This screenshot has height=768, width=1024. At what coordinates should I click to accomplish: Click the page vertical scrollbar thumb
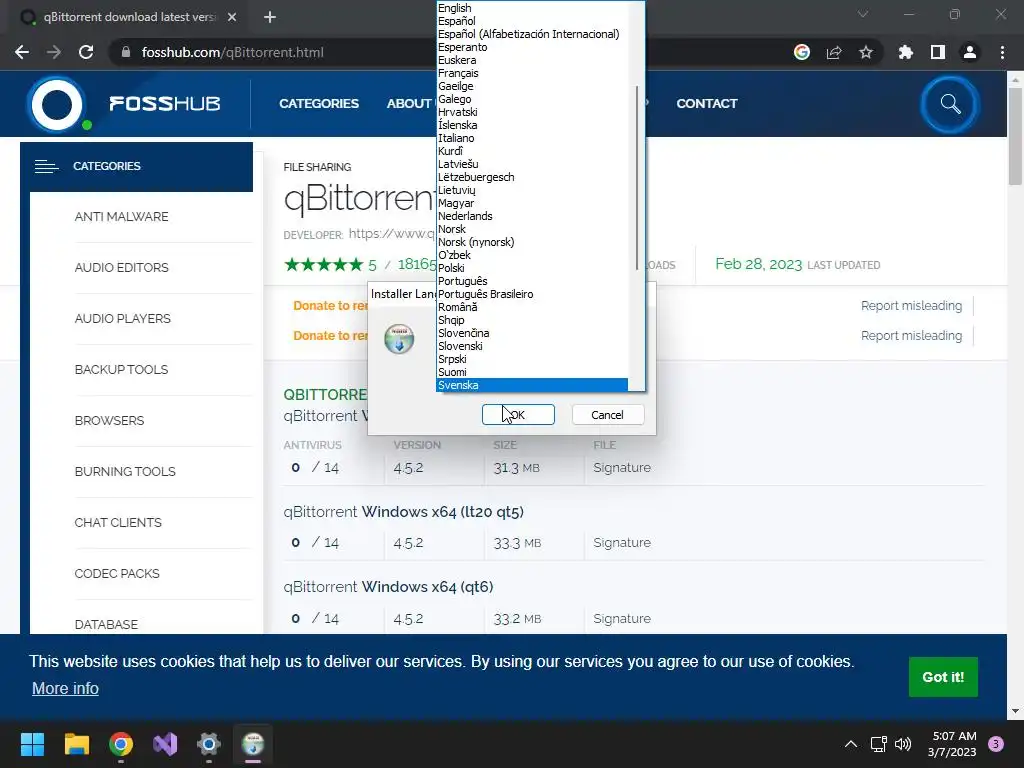tap(1015, 136)
